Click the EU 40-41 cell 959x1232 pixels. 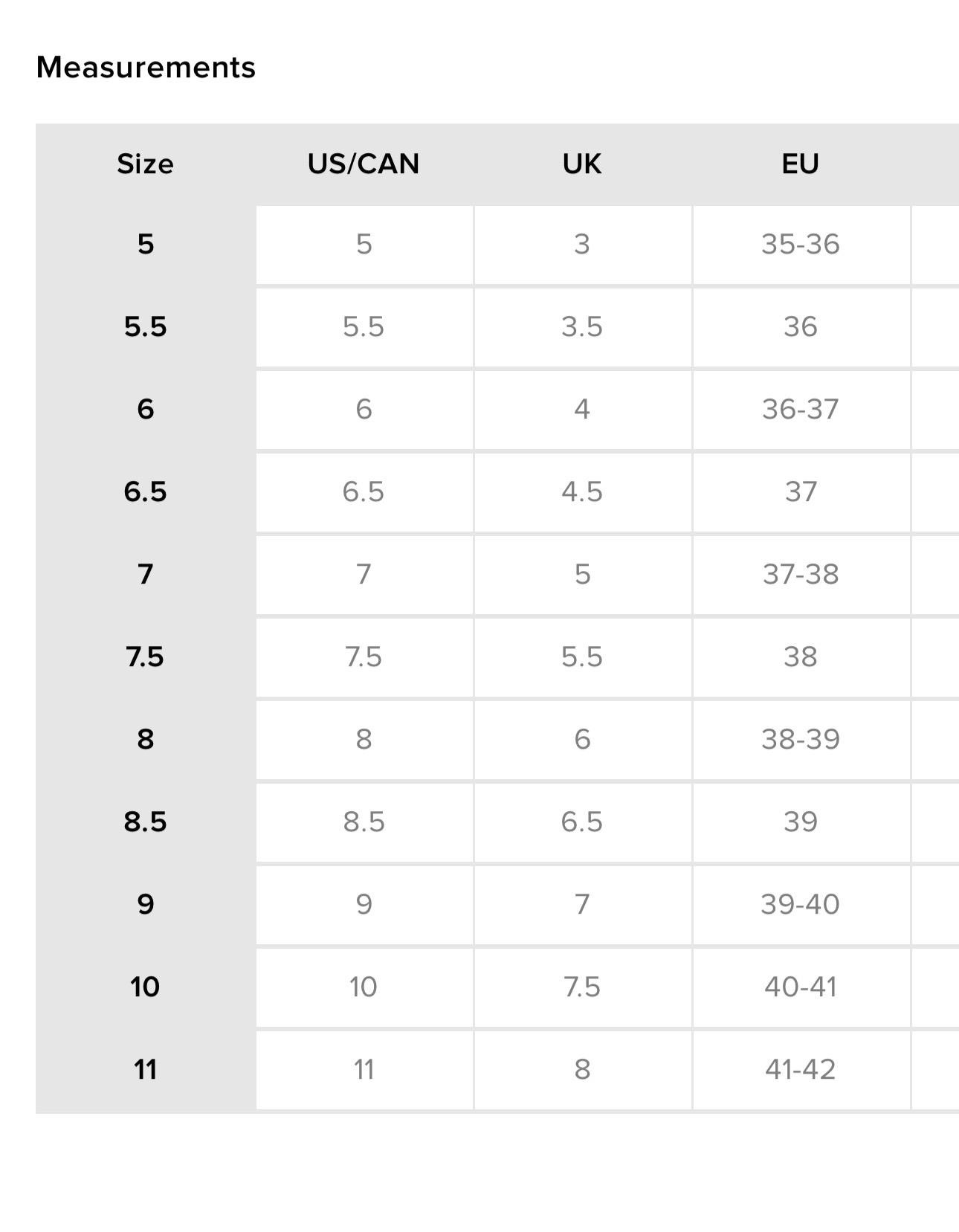(x=801, y=987)
